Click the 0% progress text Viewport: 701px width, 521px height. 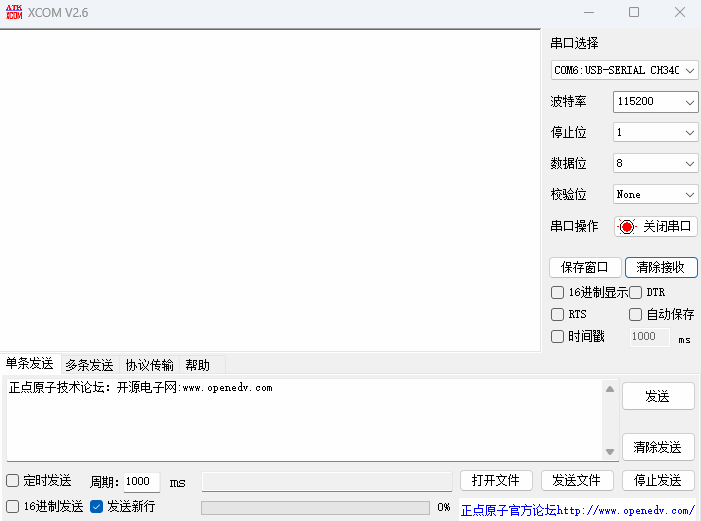[444, 508]
